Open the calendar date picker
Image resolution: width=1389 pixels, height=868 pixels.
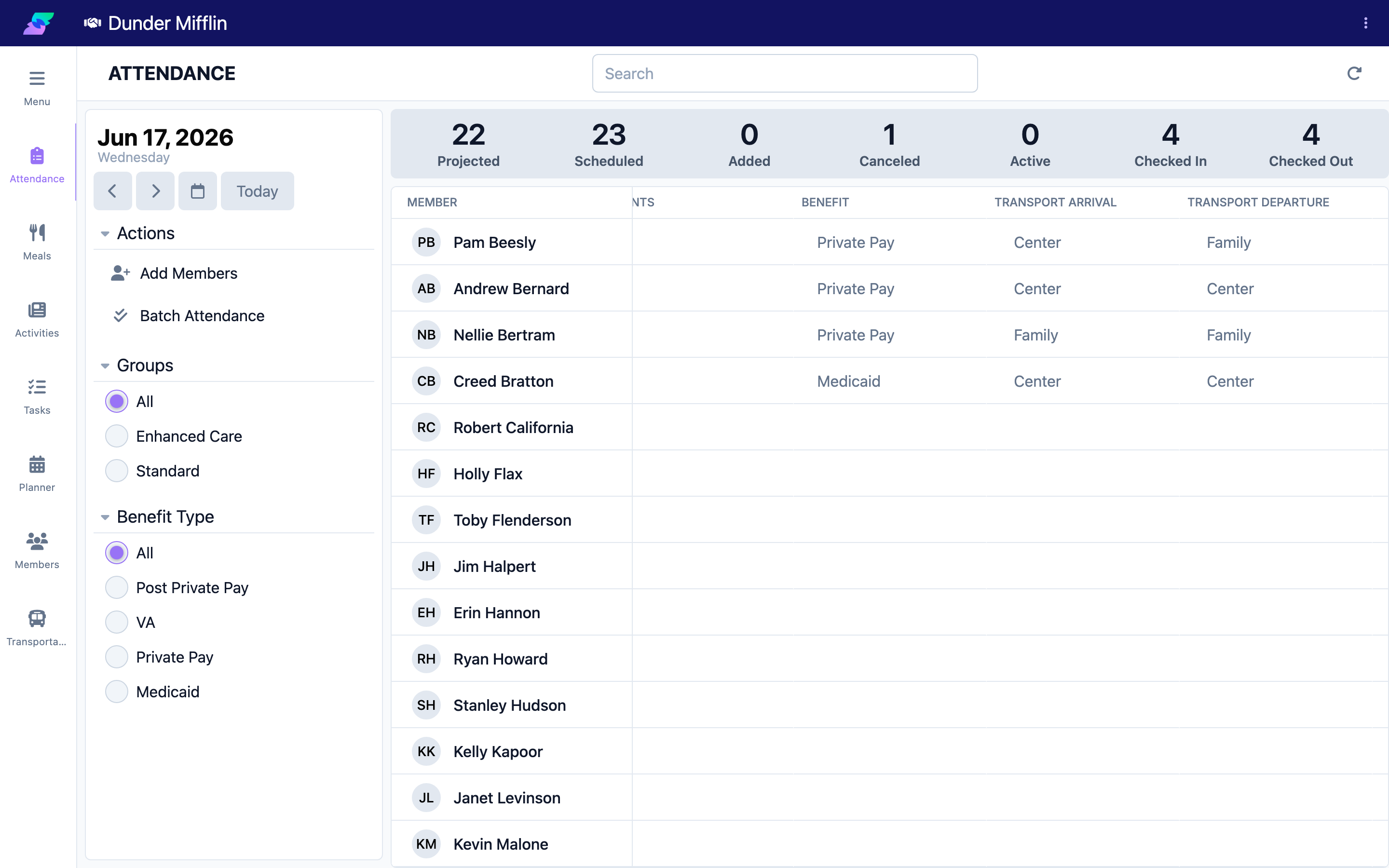tap(197, 191)
